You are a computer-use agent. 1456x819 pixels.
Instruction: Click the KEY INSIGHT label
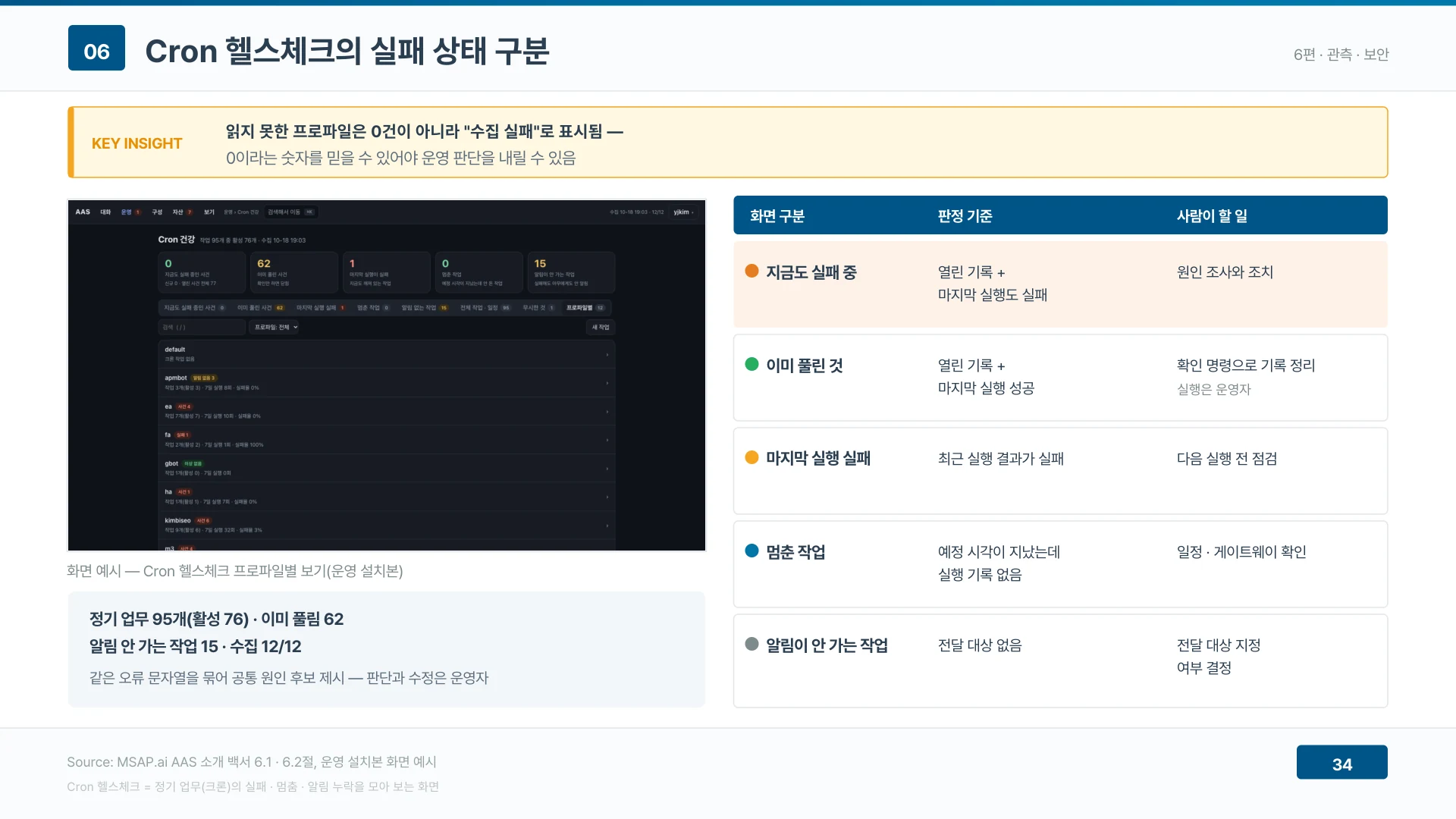click(x=136, y=143)
